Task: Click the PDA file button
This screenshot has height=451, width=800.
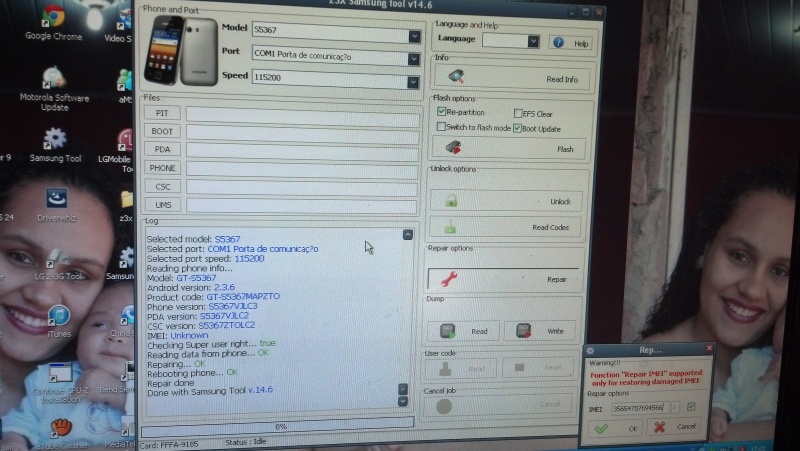Action: [x=162, y=149]
